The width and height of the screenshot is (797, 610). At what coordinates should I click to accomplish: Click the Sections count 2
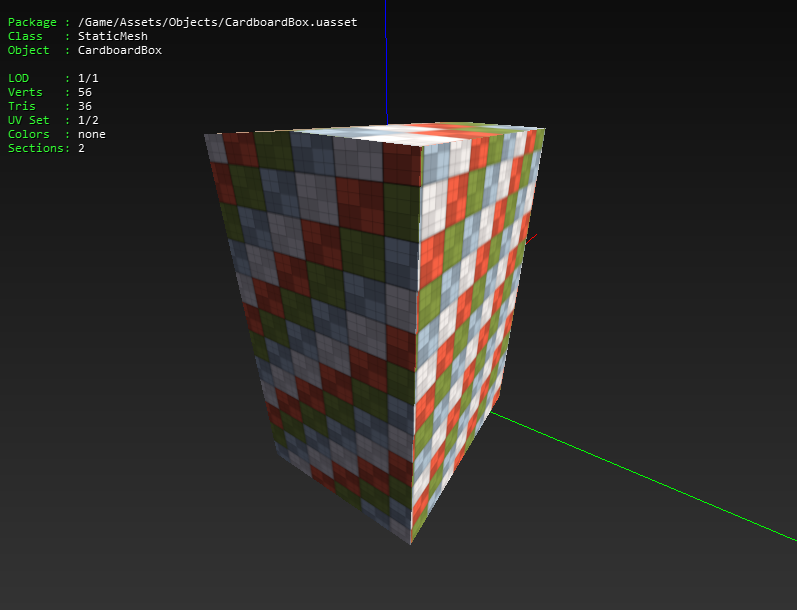click(x=81, y=148)
